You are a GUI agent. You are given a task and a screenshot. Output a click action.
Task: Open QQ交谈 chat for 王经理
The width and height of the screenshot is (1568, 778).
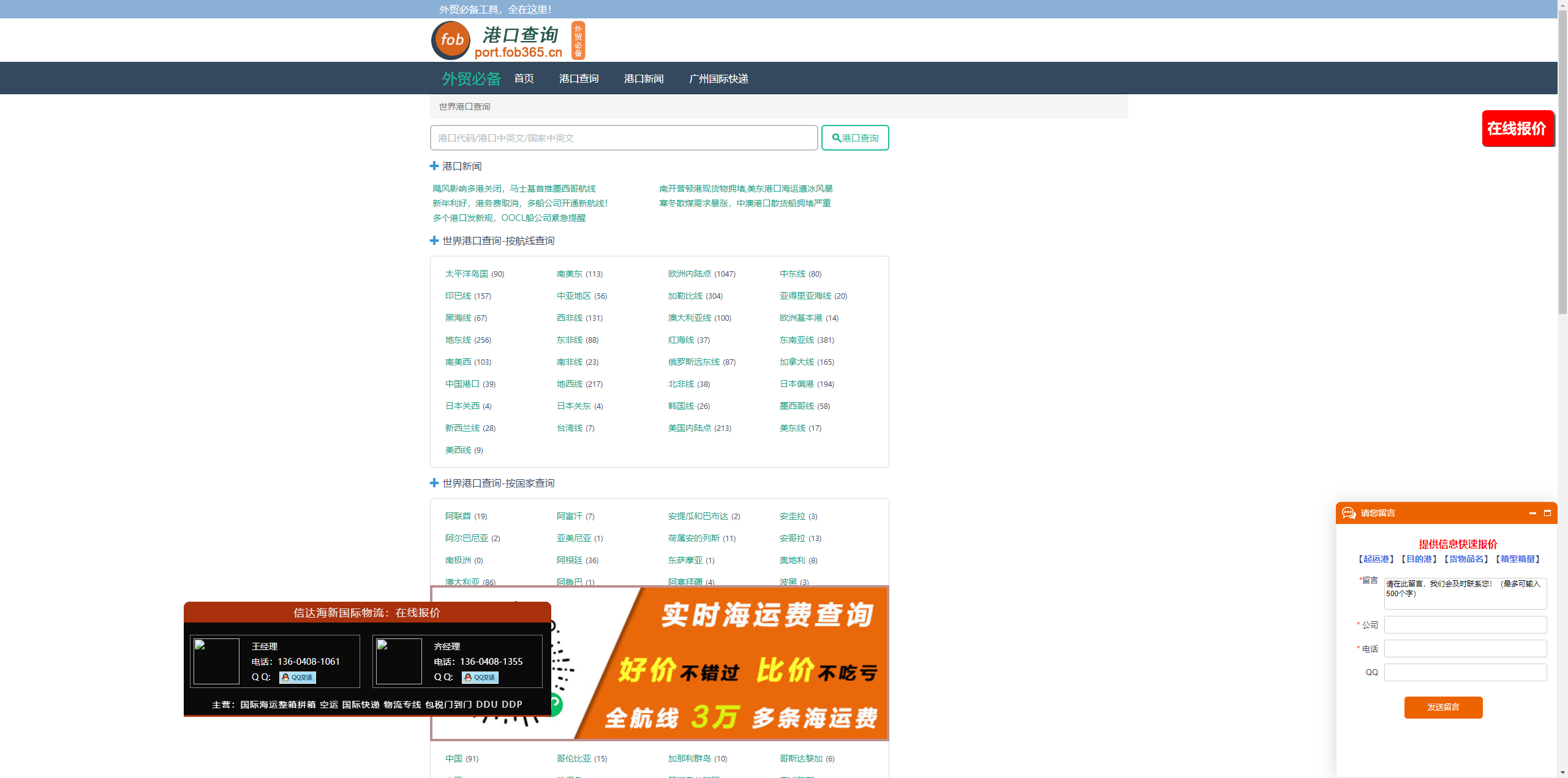[x=298, y=678]
